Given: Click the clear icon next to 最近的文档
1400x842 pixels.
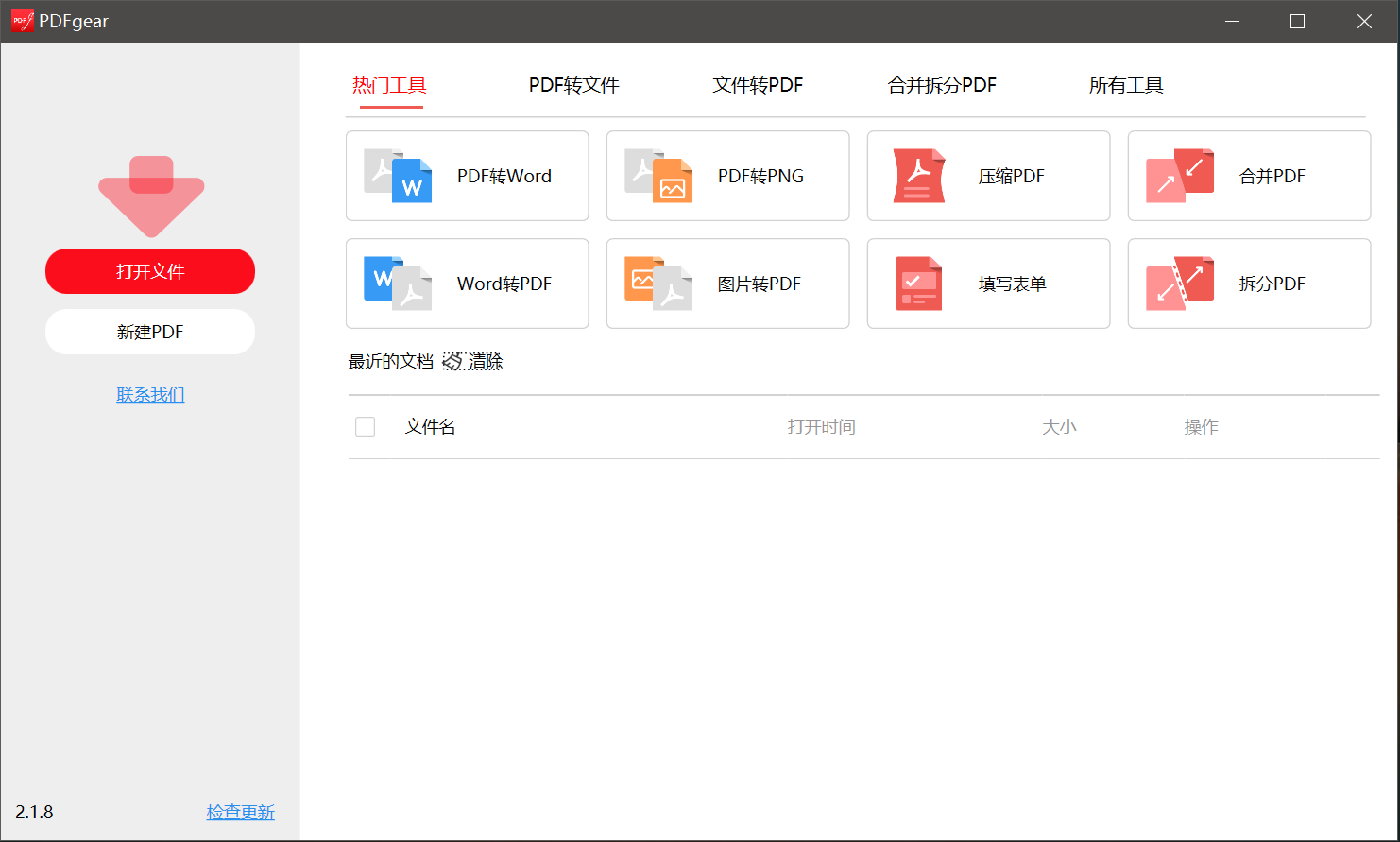Looking at the screenshot, I should click(452, 361).
